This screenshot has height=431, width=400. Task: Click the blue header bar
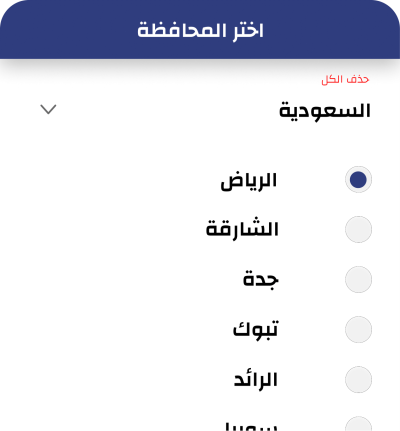(200, 29)
